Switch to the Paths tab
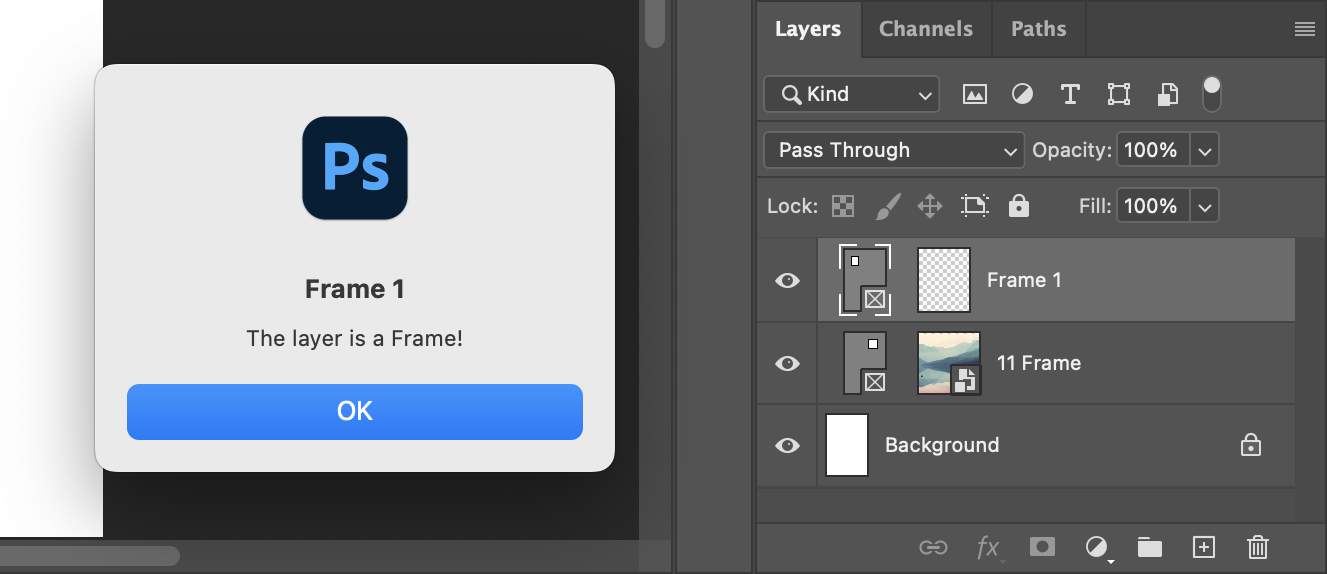 tap(1038, 29)
